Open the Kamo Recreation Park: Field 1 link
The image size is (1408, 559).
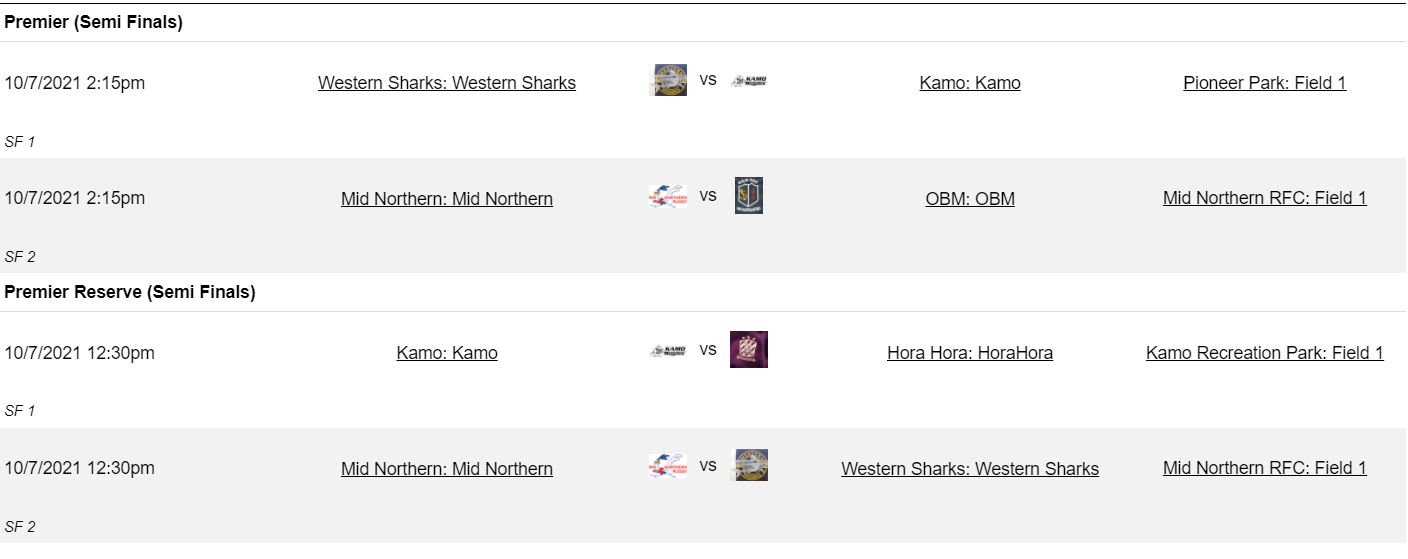pyautogui.click(x=1264, y=353)
